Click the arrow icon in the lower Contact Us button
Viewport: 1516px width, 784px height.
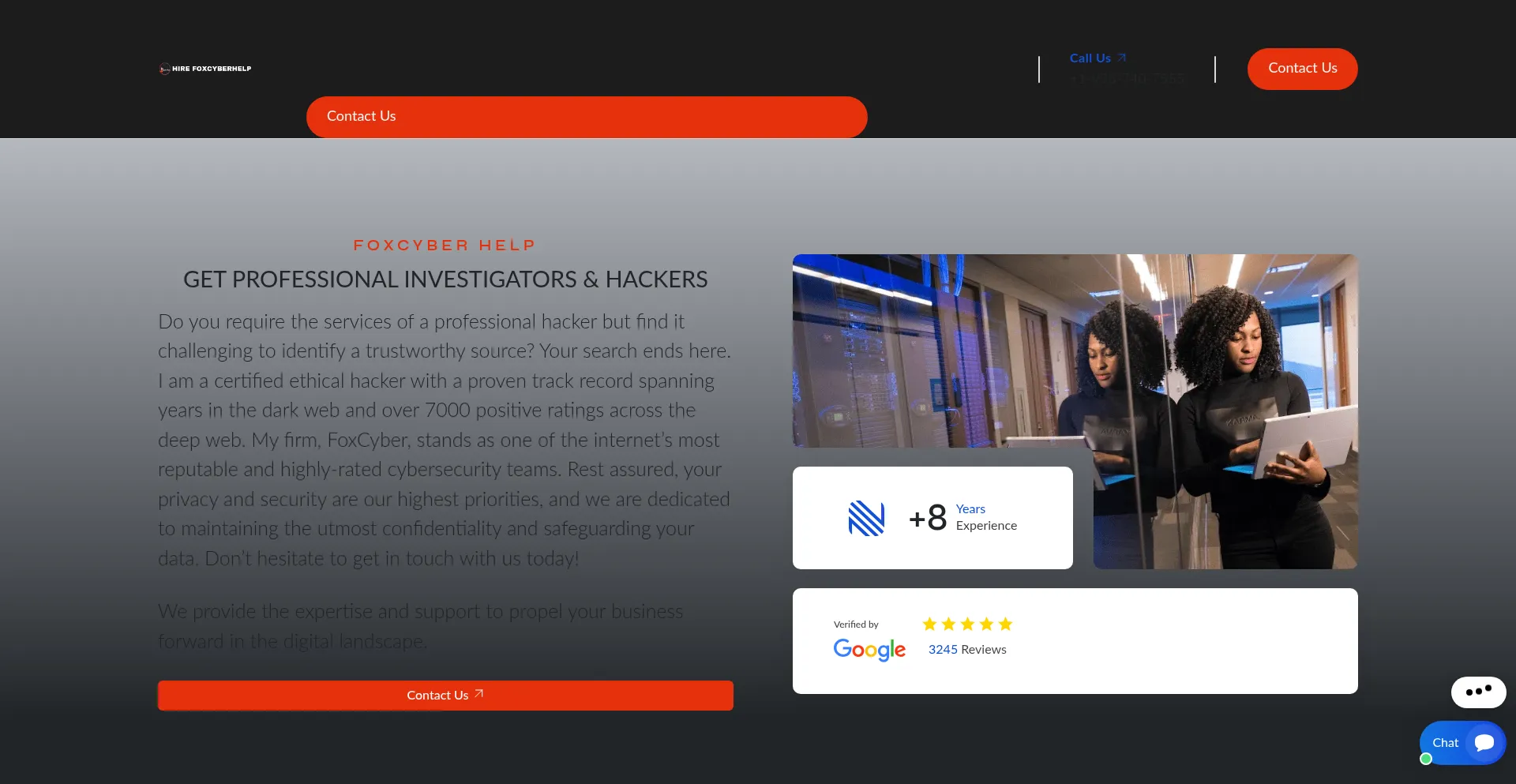pyautogui.click(x=478, y=694)
